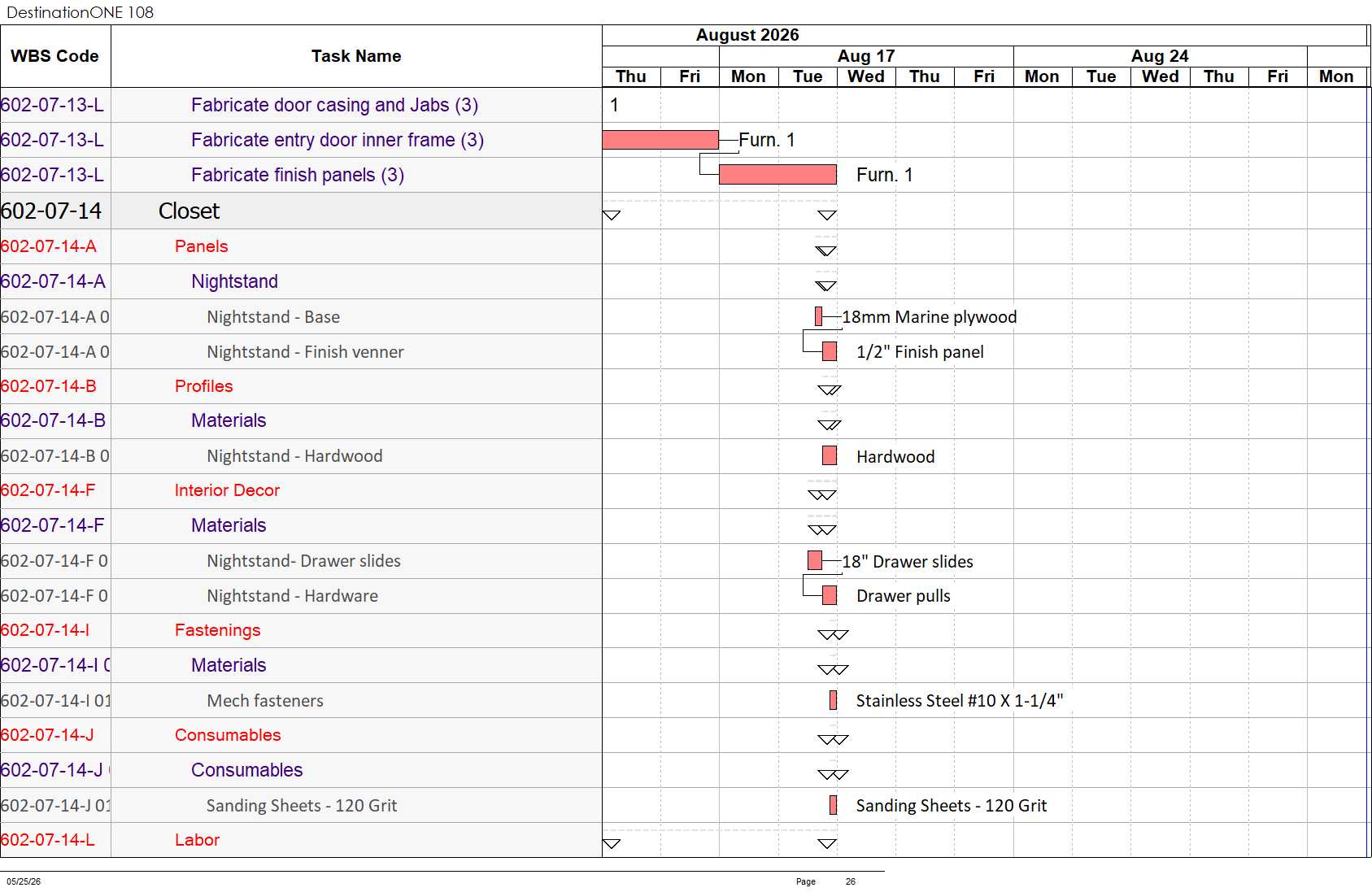Select the Fastenings task group
Image resolution: width=1372 pixels, height=892 pixels.
pos(217,630)
